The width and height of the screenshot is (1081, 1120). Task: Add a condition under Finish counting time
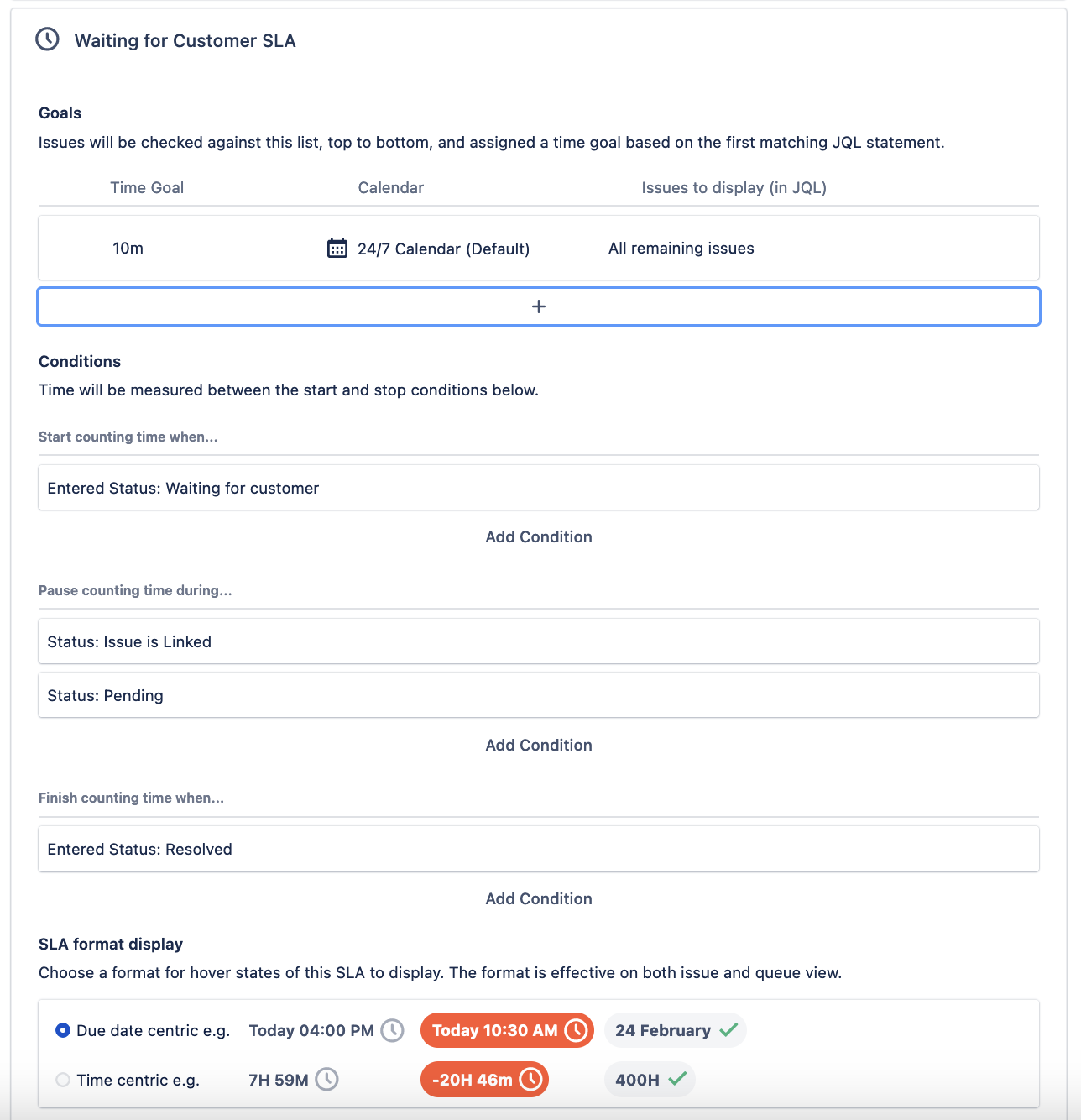539,898
